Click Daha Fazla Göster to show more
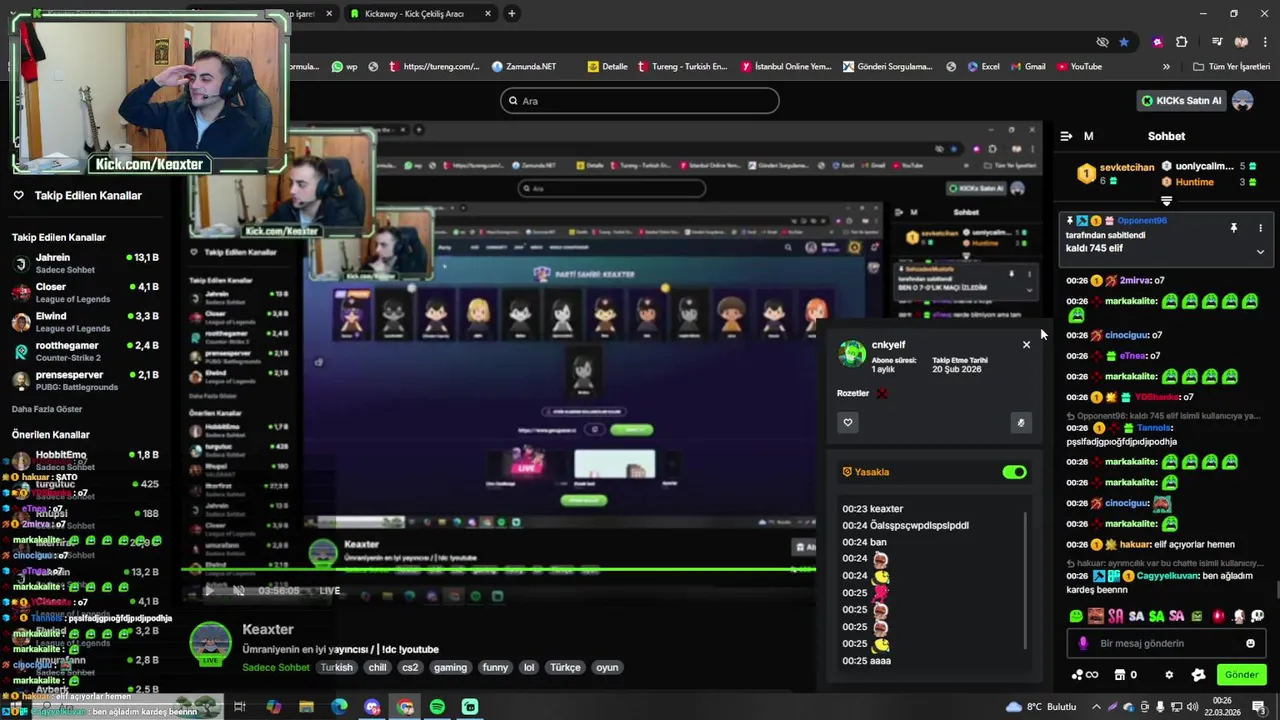 47,409
